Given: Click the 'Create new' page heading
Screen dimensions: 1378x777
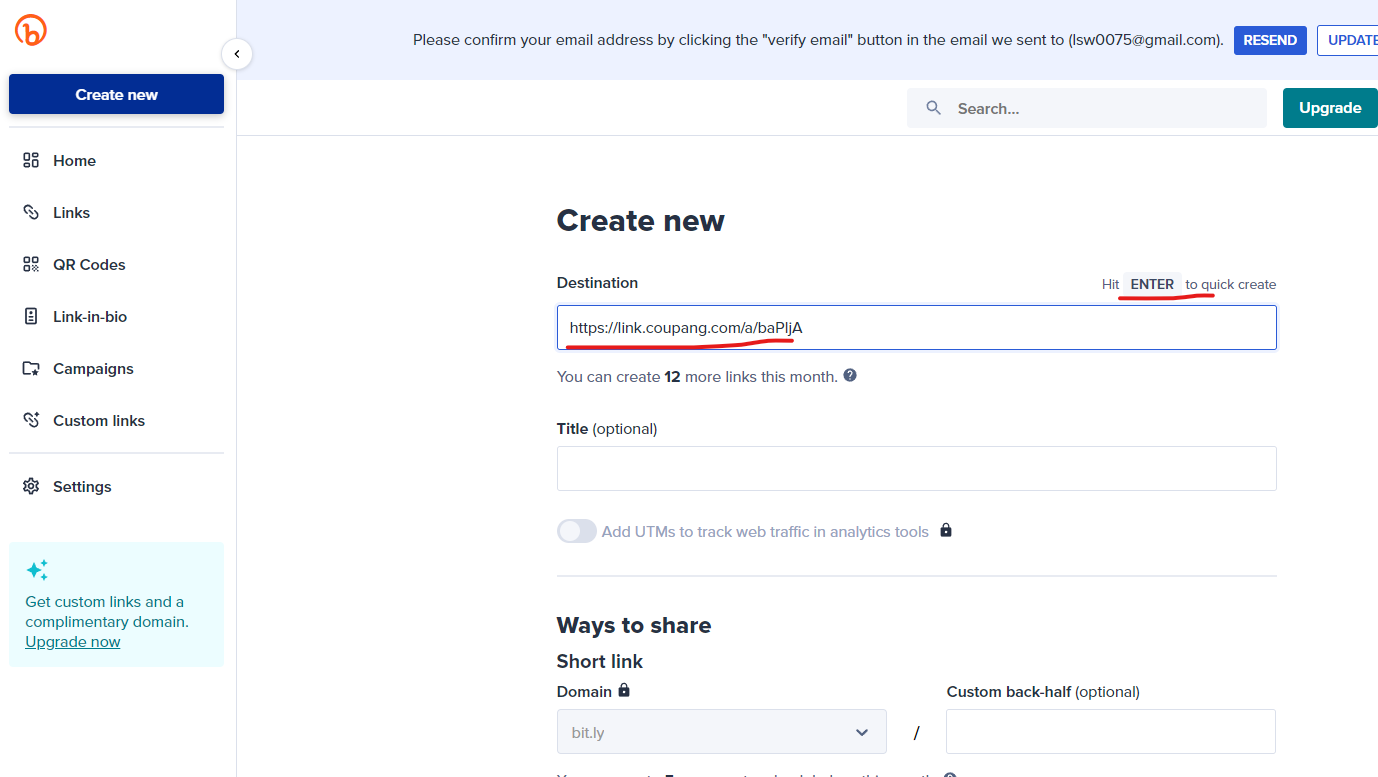Looking at the screenshot, I should (641, 220).
